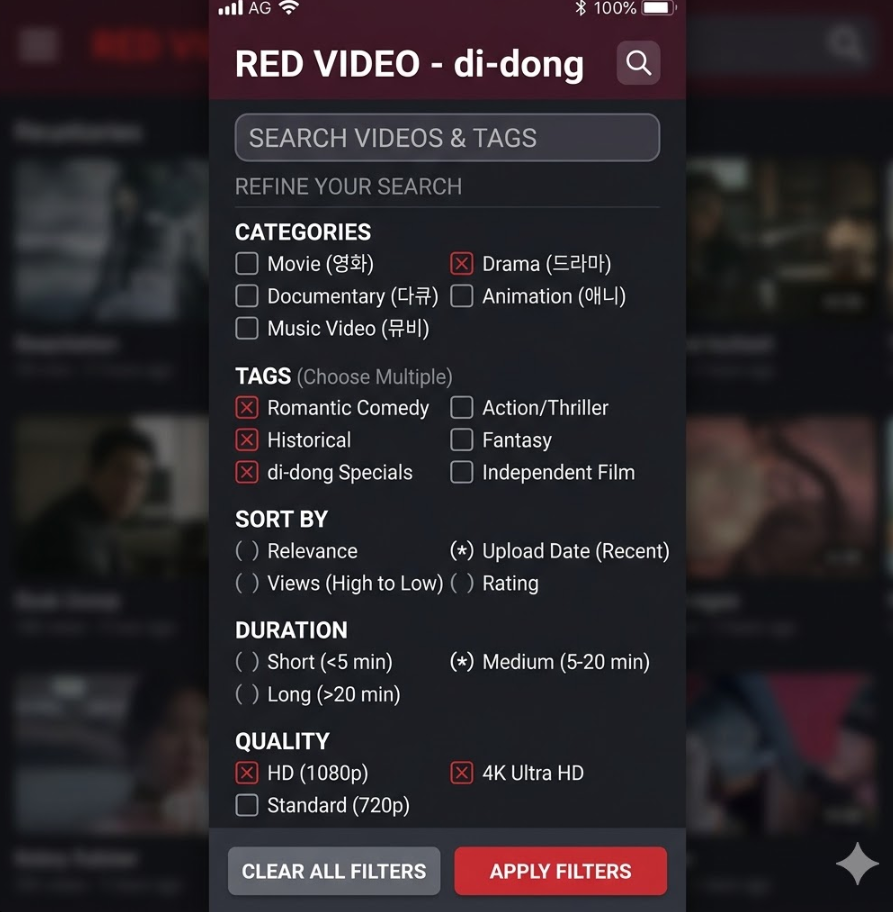
Task: Select the Relevance sort option
Action: [247, 551]
